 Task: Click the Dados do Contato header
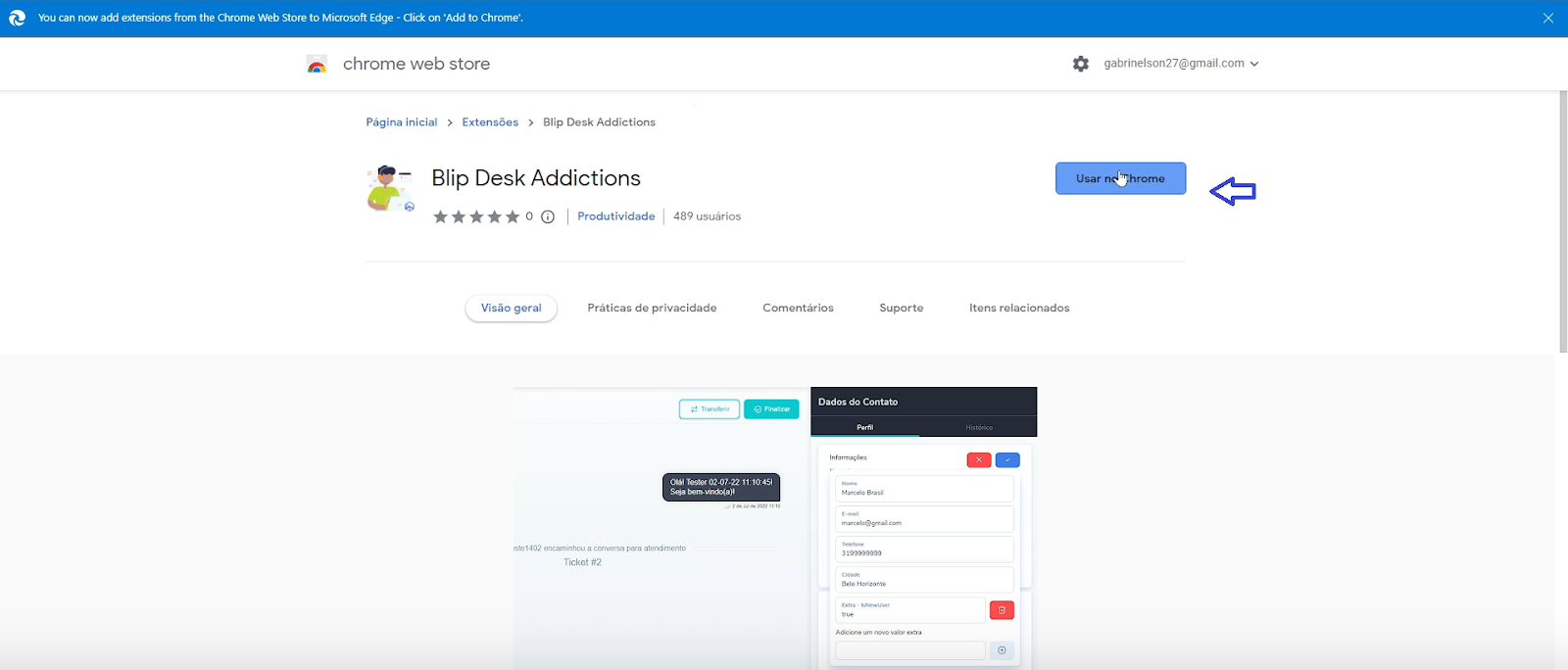pyautogui.click(x=857, y=402)
